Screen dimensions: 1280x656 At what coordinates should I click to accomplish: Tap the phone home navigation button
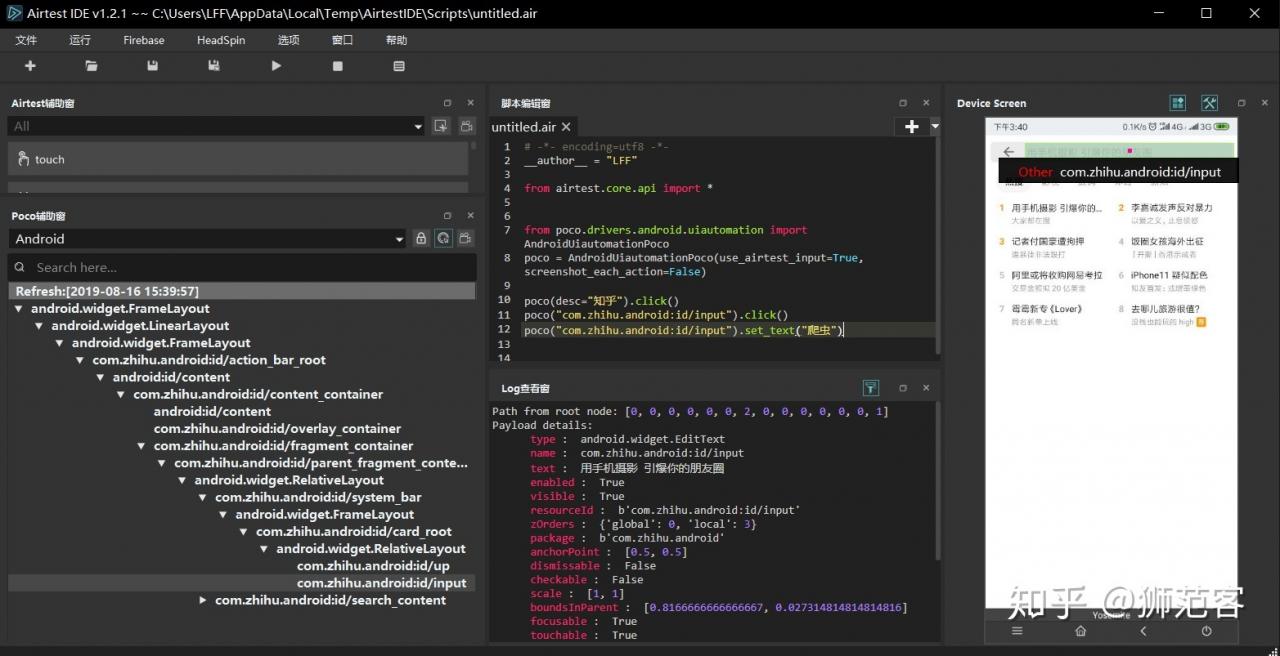1080,631
